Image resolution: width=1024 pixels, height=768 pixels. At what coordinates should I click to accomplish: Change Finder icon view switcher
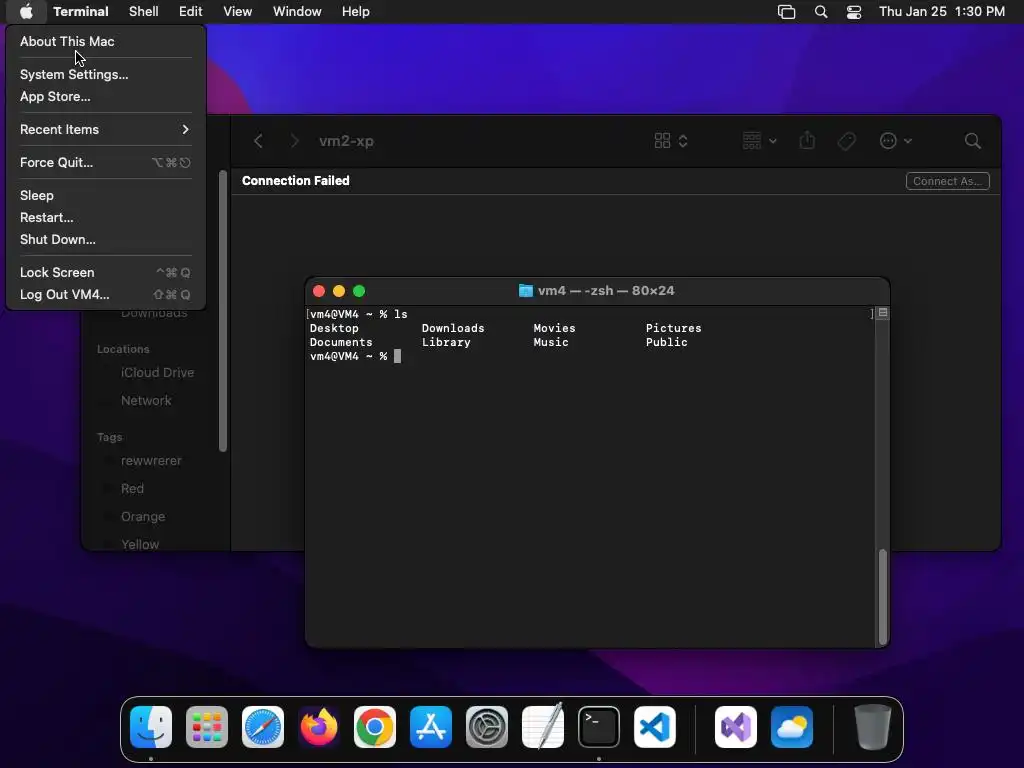(671, 141)
